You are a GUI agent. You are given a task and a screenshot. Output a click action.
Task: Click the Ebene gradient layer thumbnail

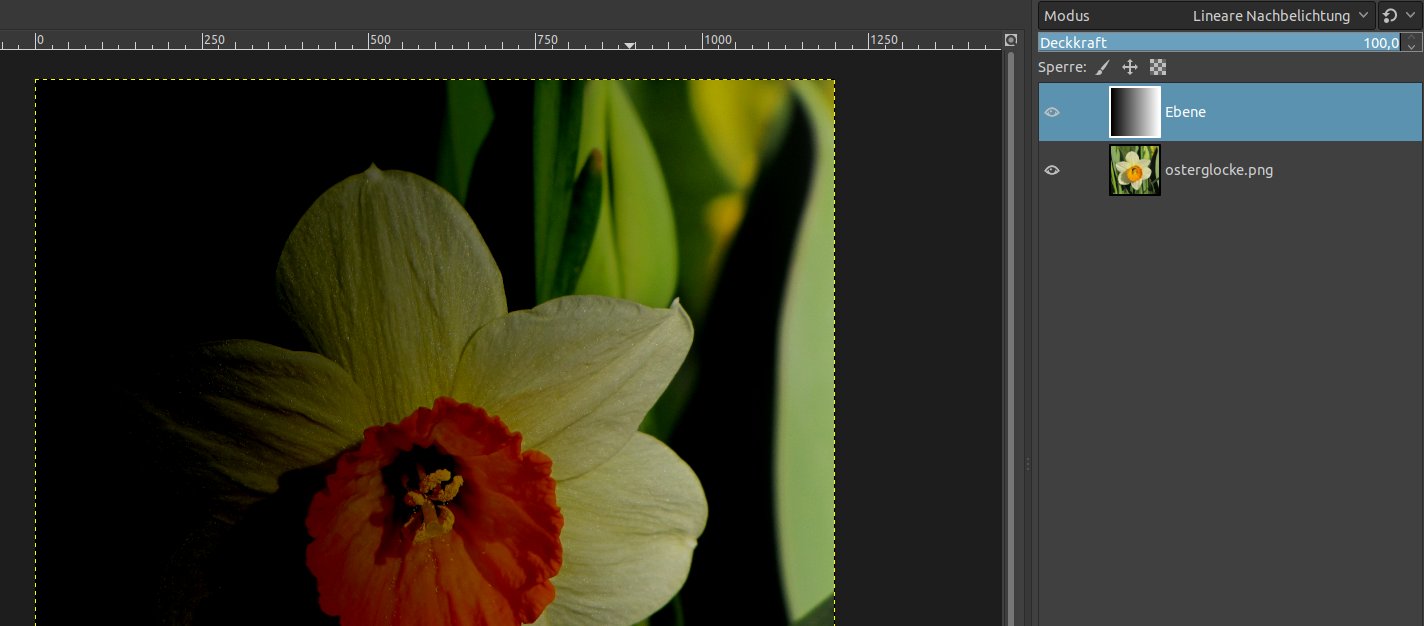click(1135, 112)
